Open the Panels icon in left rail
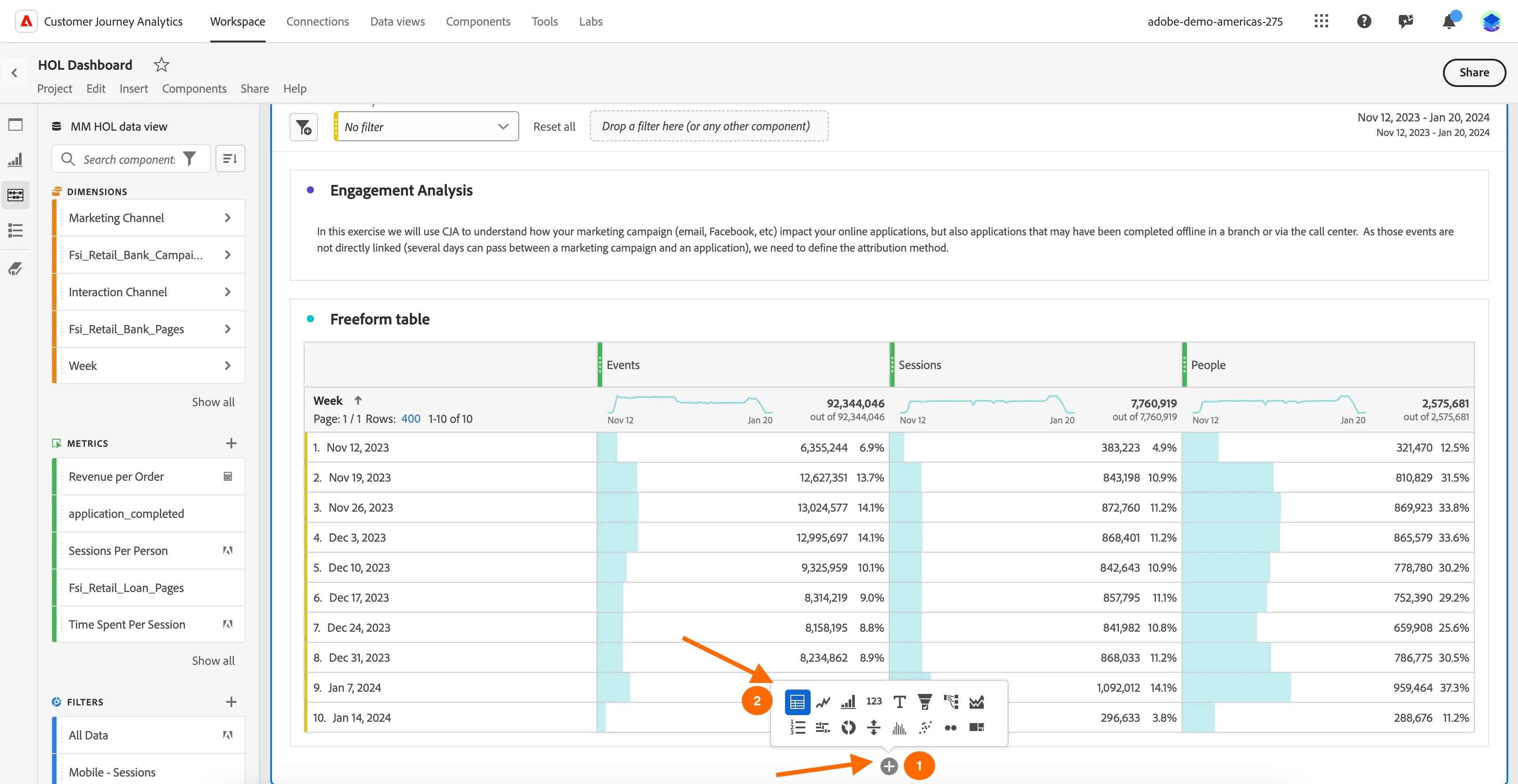Viewport: 1518px width, 784px height. [15, 124]
